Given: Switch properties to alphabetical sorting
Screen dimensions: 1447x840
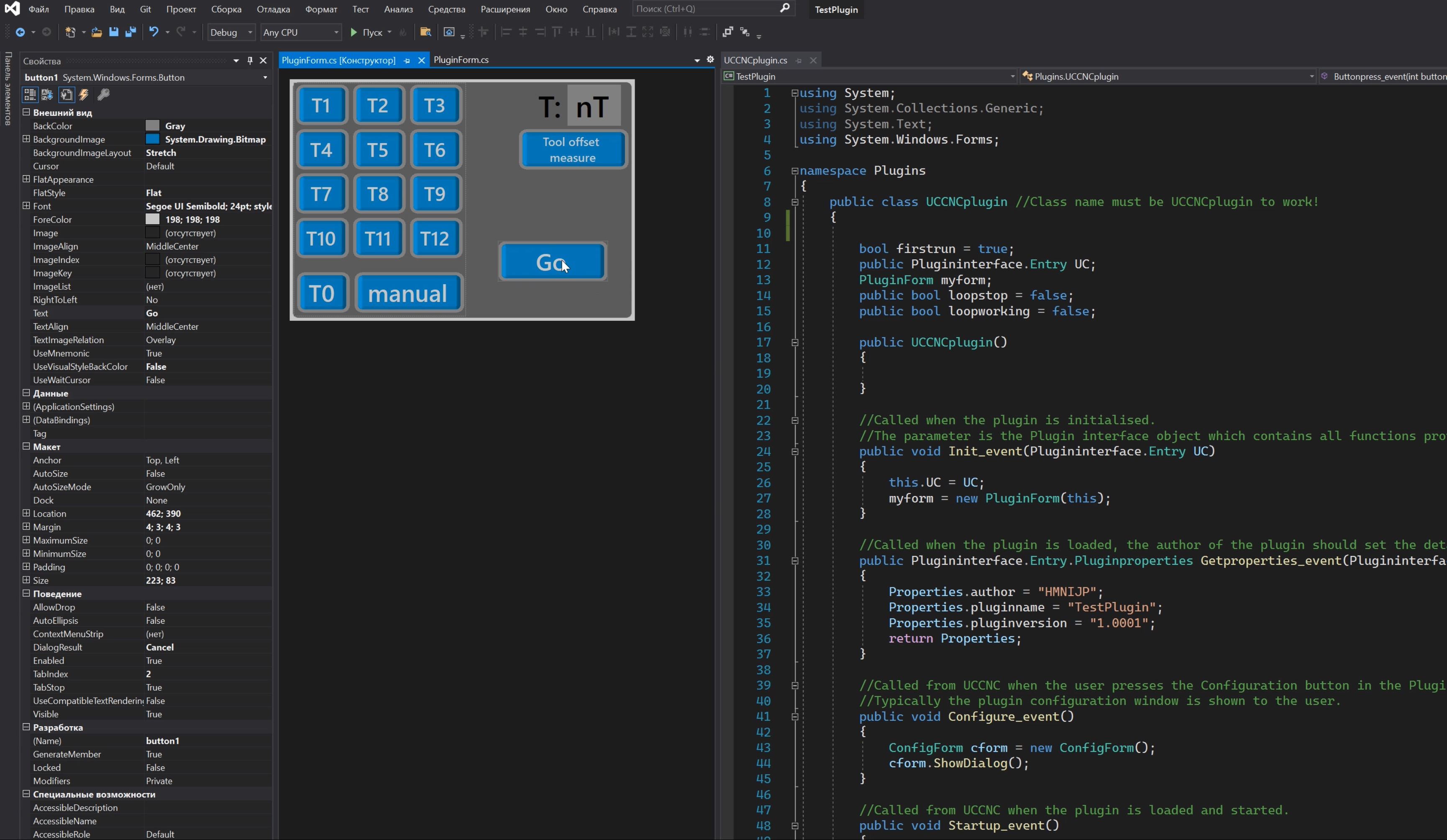Looking at the screenshot, I should tap(47, 95).
